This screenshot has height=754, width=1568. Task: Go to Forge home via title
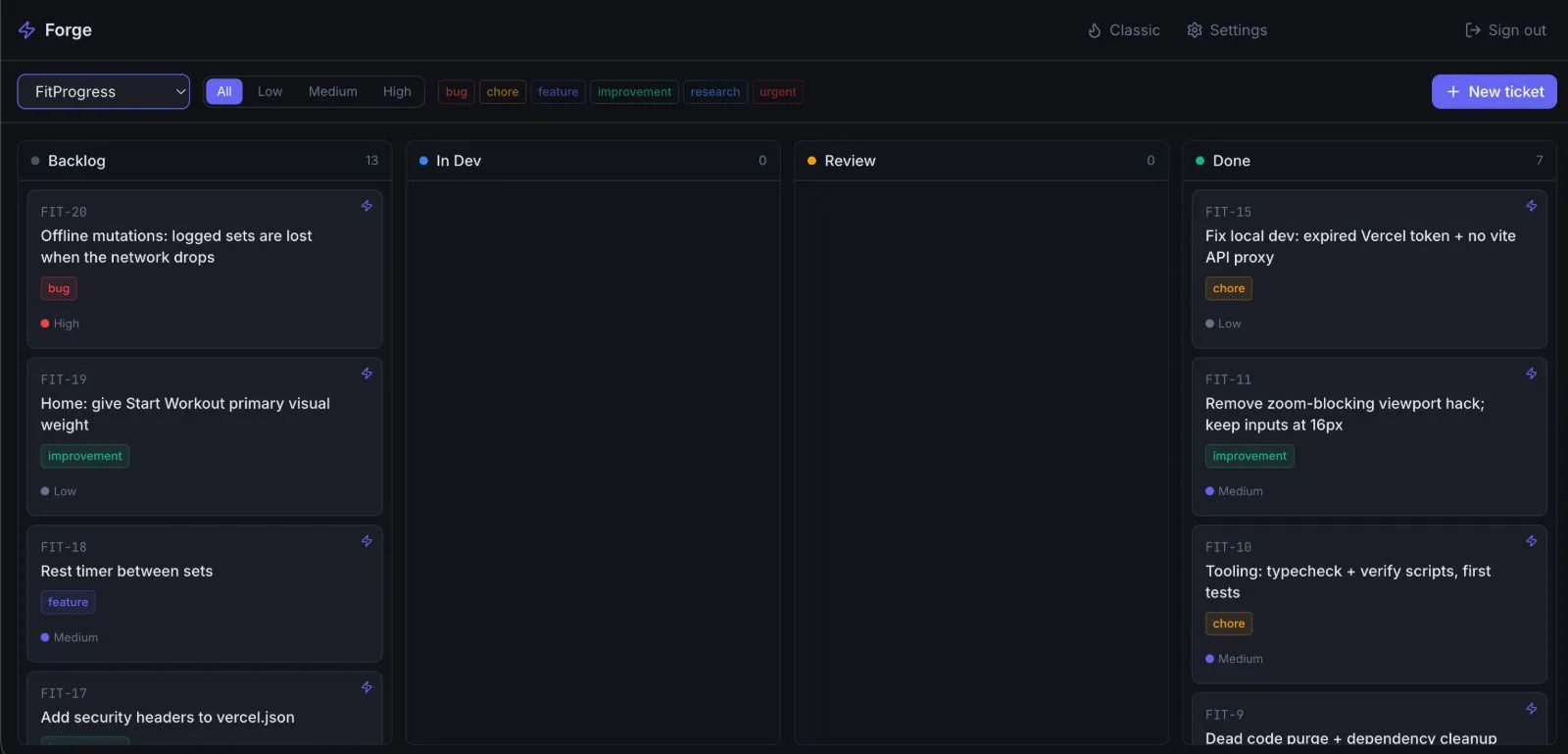pyautogui.click(x=69, y=30)
